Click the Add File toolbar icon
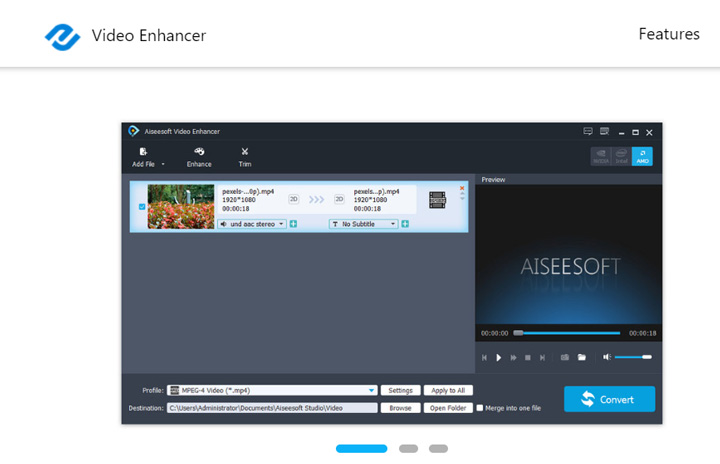Image resolution: width=720 pixels, height=464 pixels. pyautogui.click(x=143, y=152)
